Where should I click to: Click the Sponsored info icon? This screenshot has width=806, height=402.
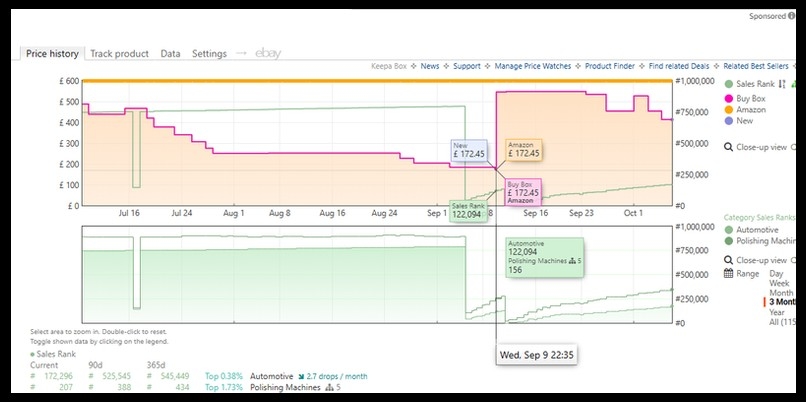pos(791,16)
